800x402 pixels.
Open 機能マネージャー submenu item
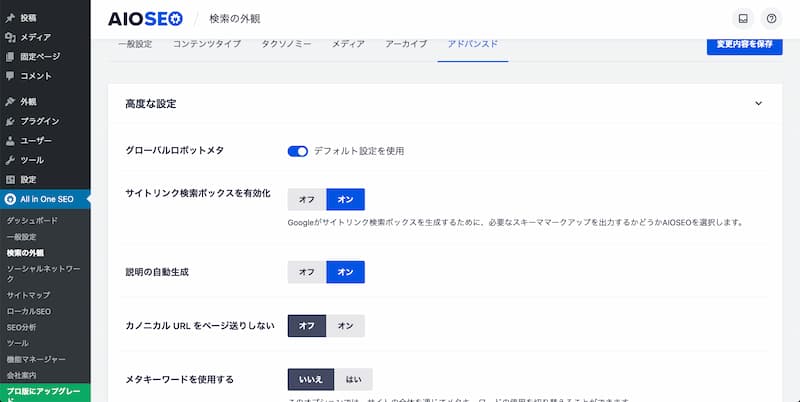(x=36, y=360)
